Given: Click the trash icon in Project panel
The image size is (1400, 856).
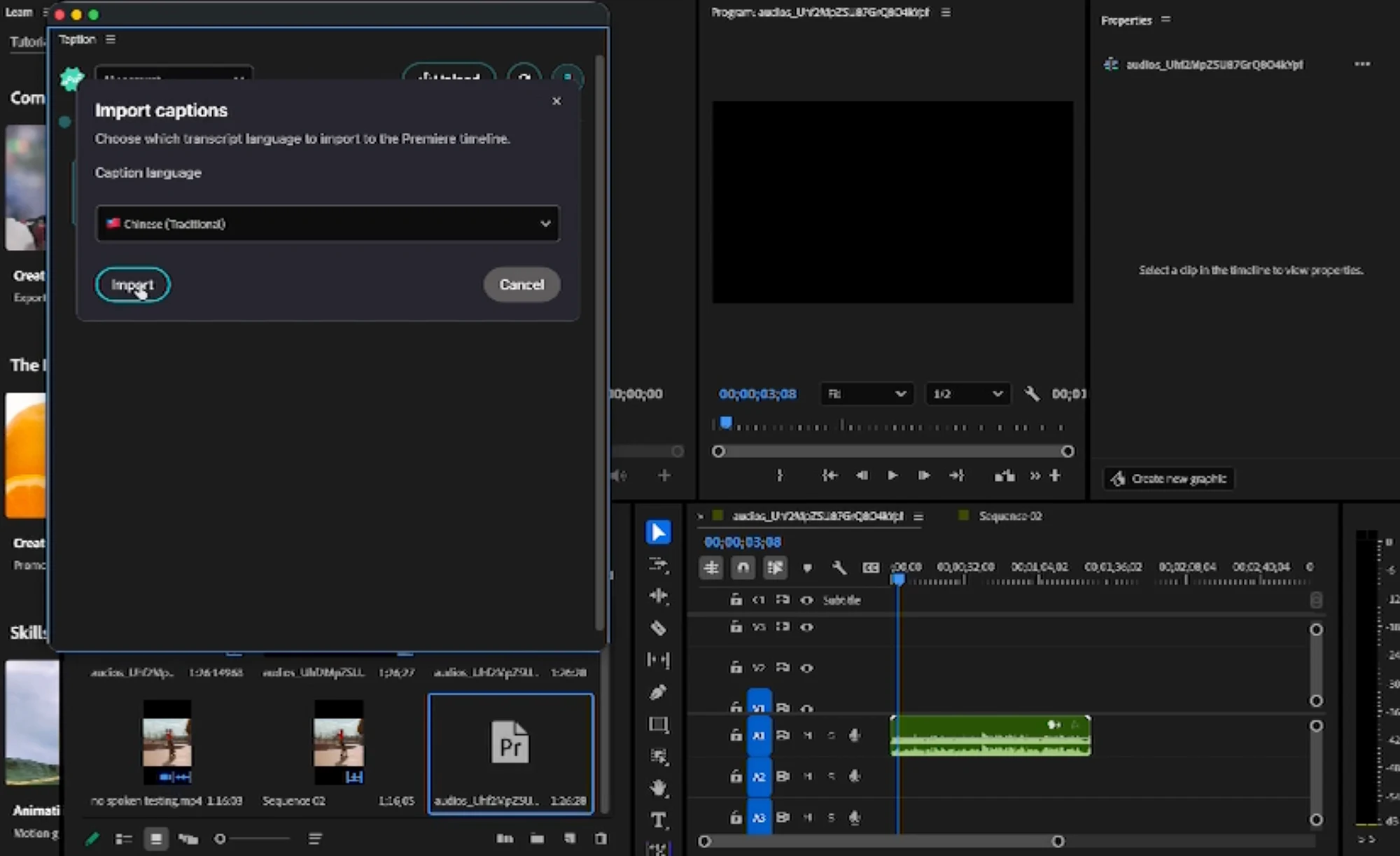Looking at the screenshot, I should pos(601,838).
